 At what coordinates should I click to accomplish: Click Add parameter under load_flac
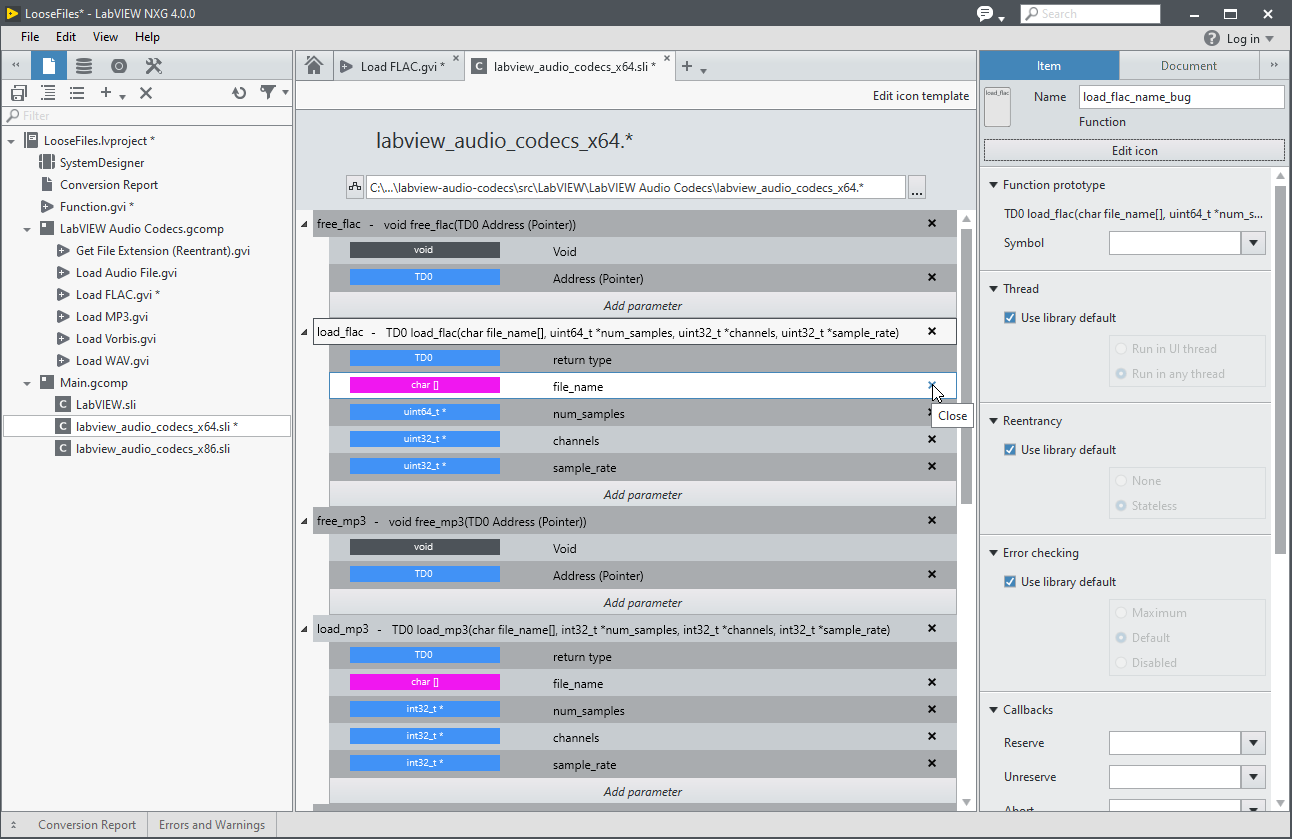point(643,495)
